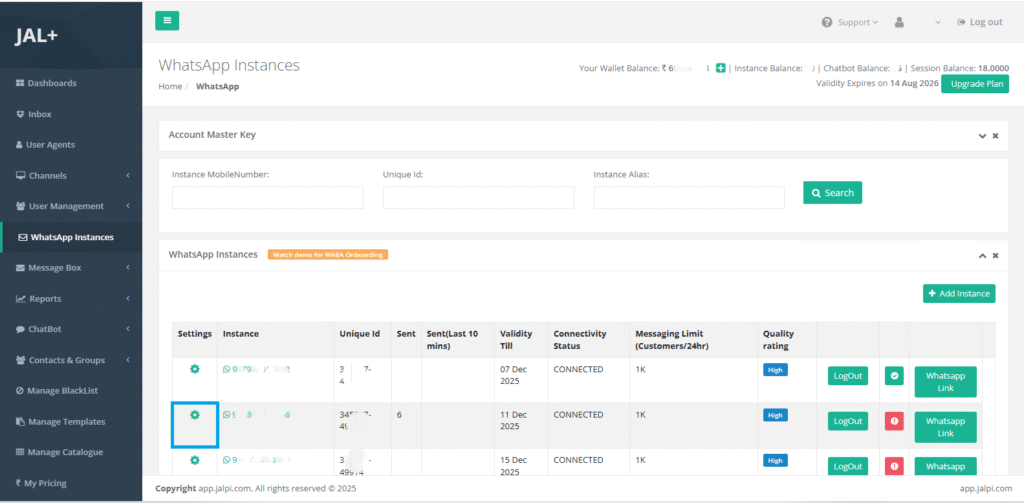Open Watch demo for WABA Onboarding link
Image resolution: width=1024 pixels, height=503 pixels.
(327, 254)
